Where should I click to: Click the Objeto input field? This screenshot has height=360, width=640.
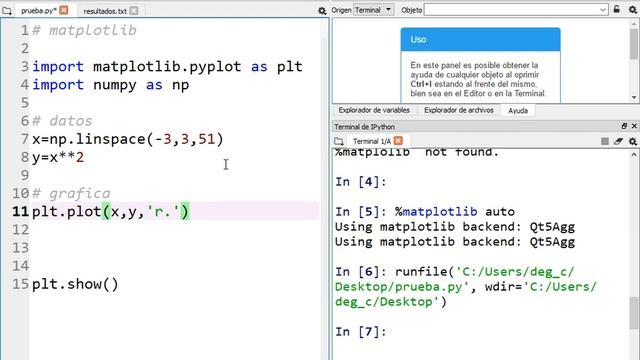[x=511, y=10]
